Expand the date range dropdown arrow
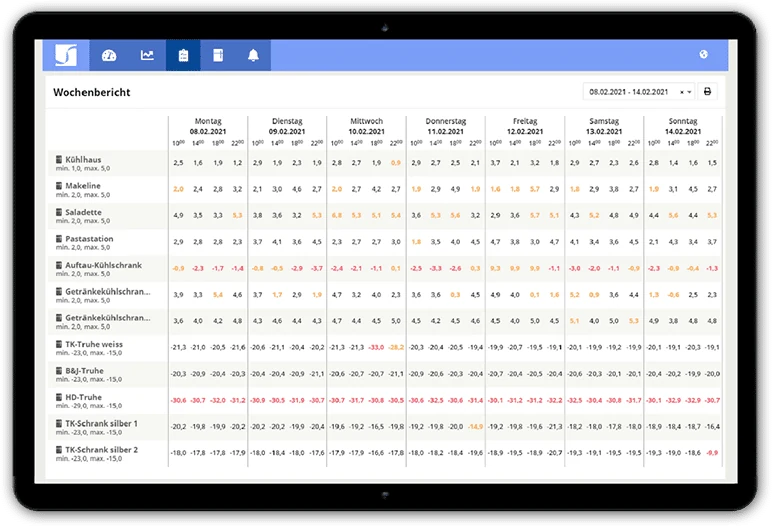The image size is (772, 526). click(689, 92)
